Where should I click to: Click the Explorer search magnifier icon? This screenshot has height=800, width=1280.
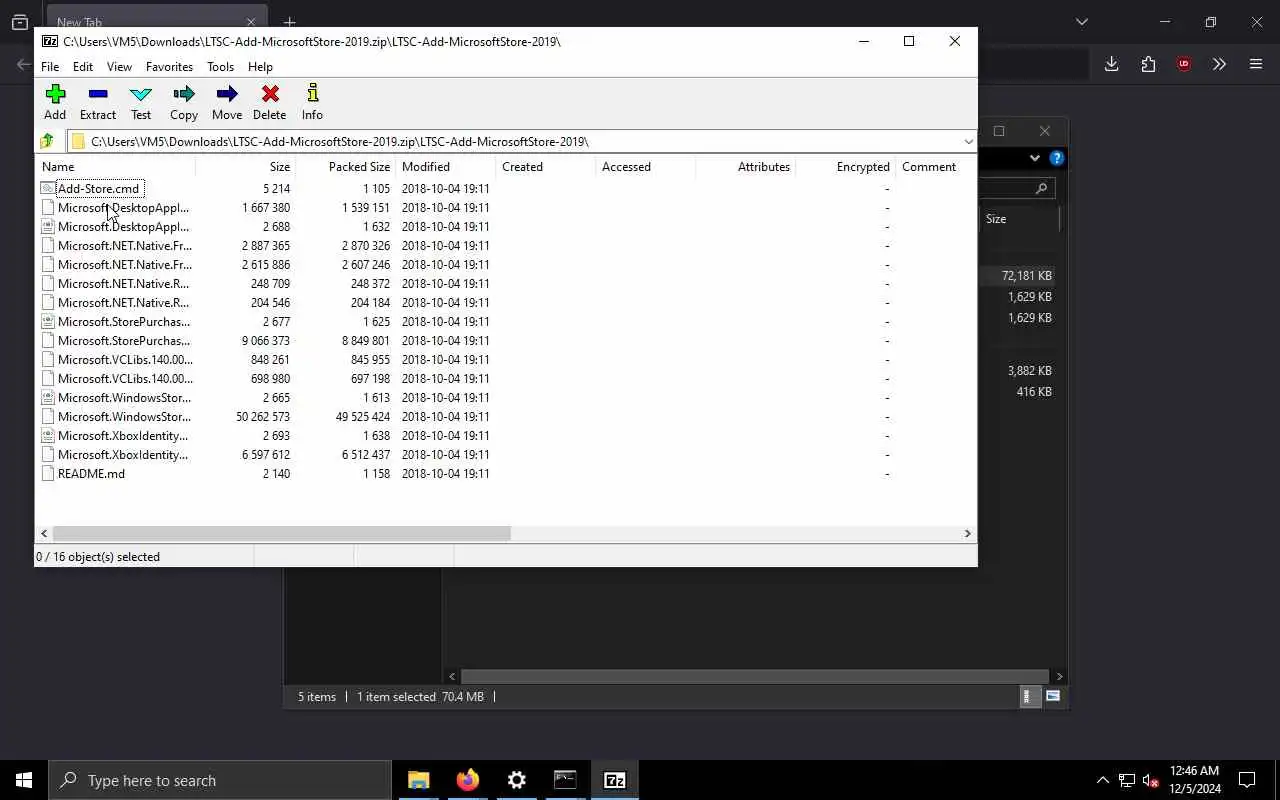tap(1041, 188)
